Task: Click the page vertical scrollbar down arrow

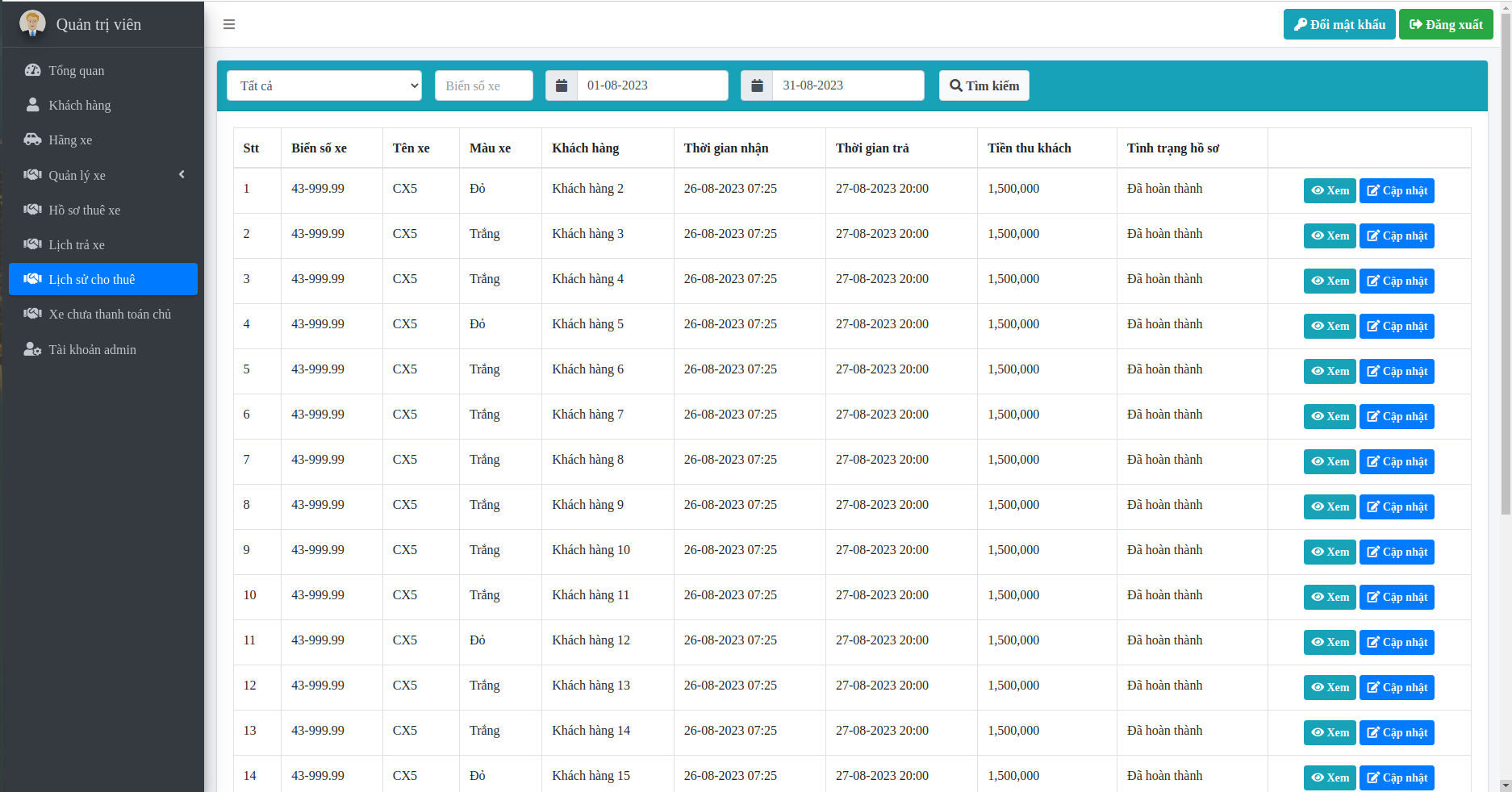Action: 1505,785
